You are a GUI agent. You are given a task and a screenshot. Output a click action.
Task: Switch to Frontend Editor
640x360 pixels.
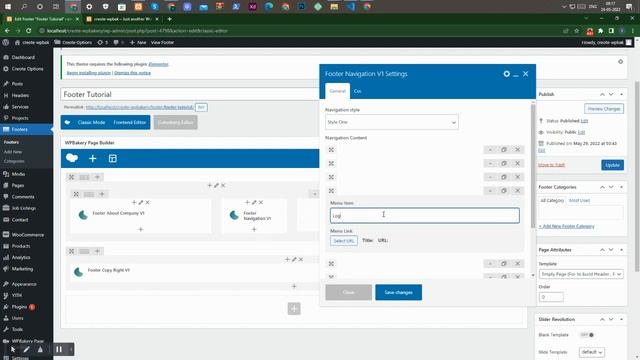coord(129,122)
